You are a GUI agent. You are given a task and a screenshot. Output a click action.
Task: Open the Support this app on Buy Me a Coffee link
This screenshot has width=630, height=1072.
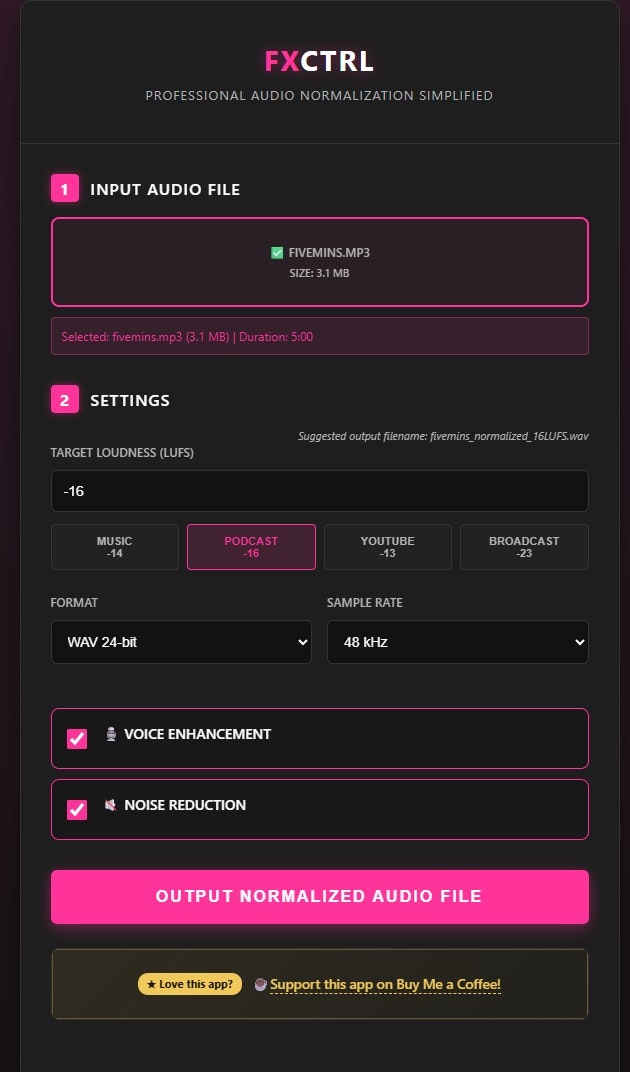(385, 984)
